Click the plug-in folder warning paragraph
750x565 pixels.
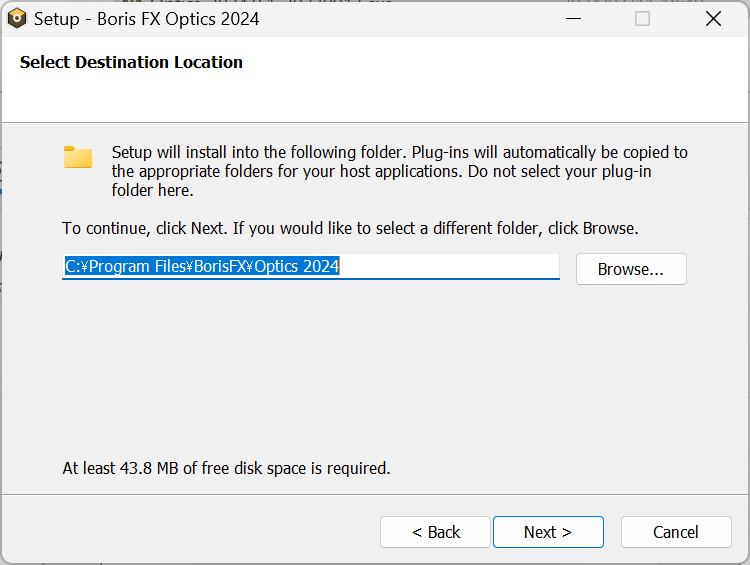click(399, 171)
